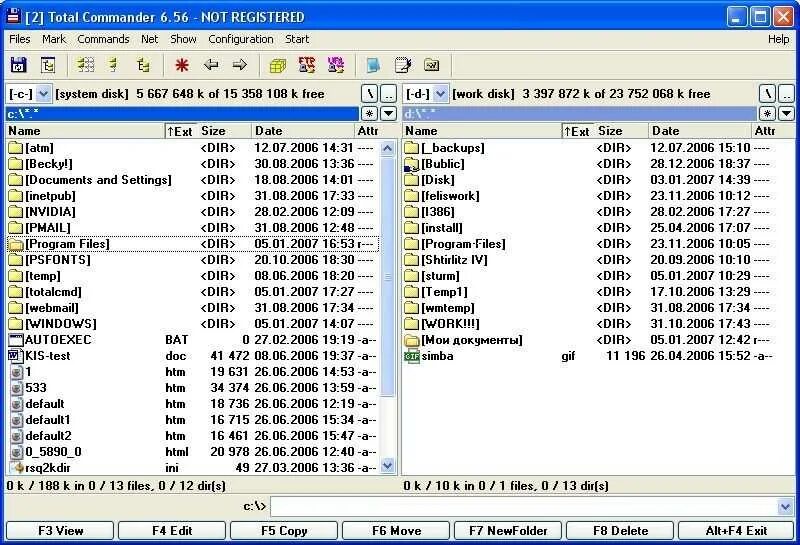
Task: Sort left panel by Name column header
Action: pyautogui.click(x=85, y=131)
